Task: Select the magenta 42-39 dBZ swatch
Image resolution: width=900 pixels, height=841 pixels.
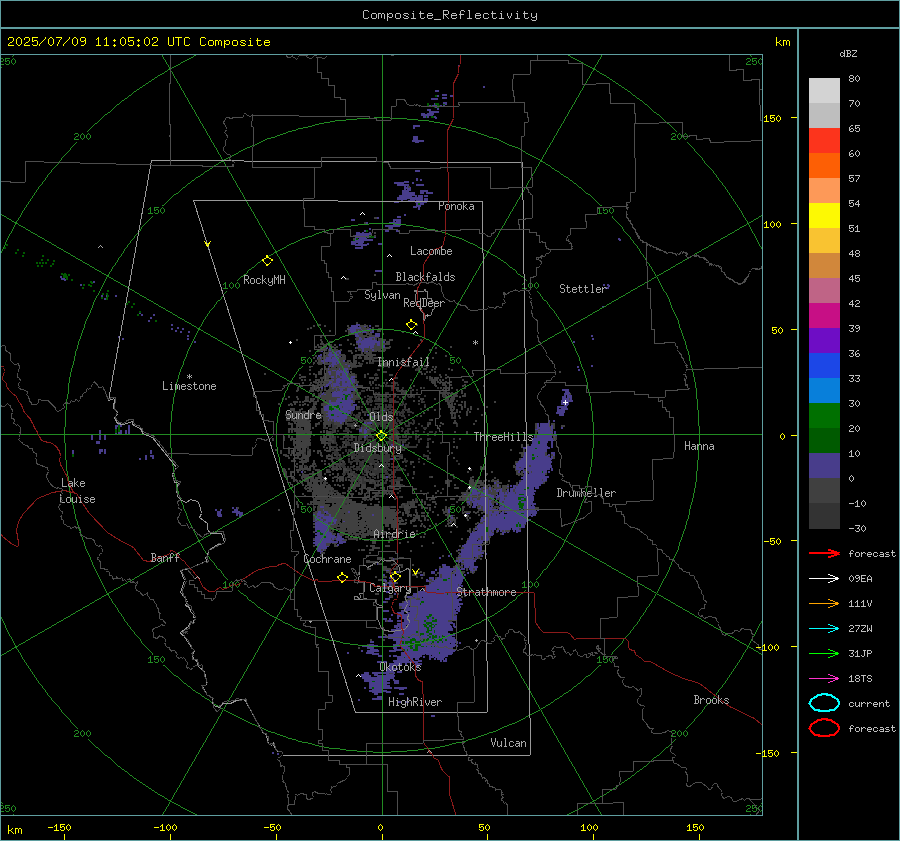Action: coord(824,315)
